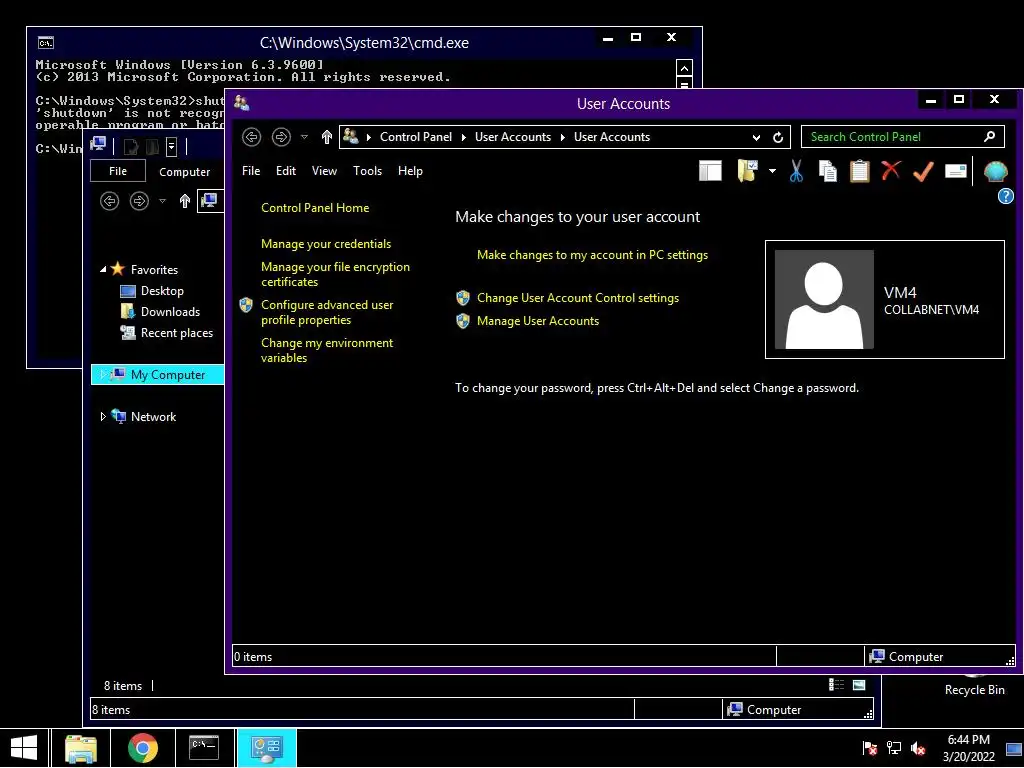Click the Copy icon in the toolbar
This screenshot has width=1024, height=768.
pos(827,171)
